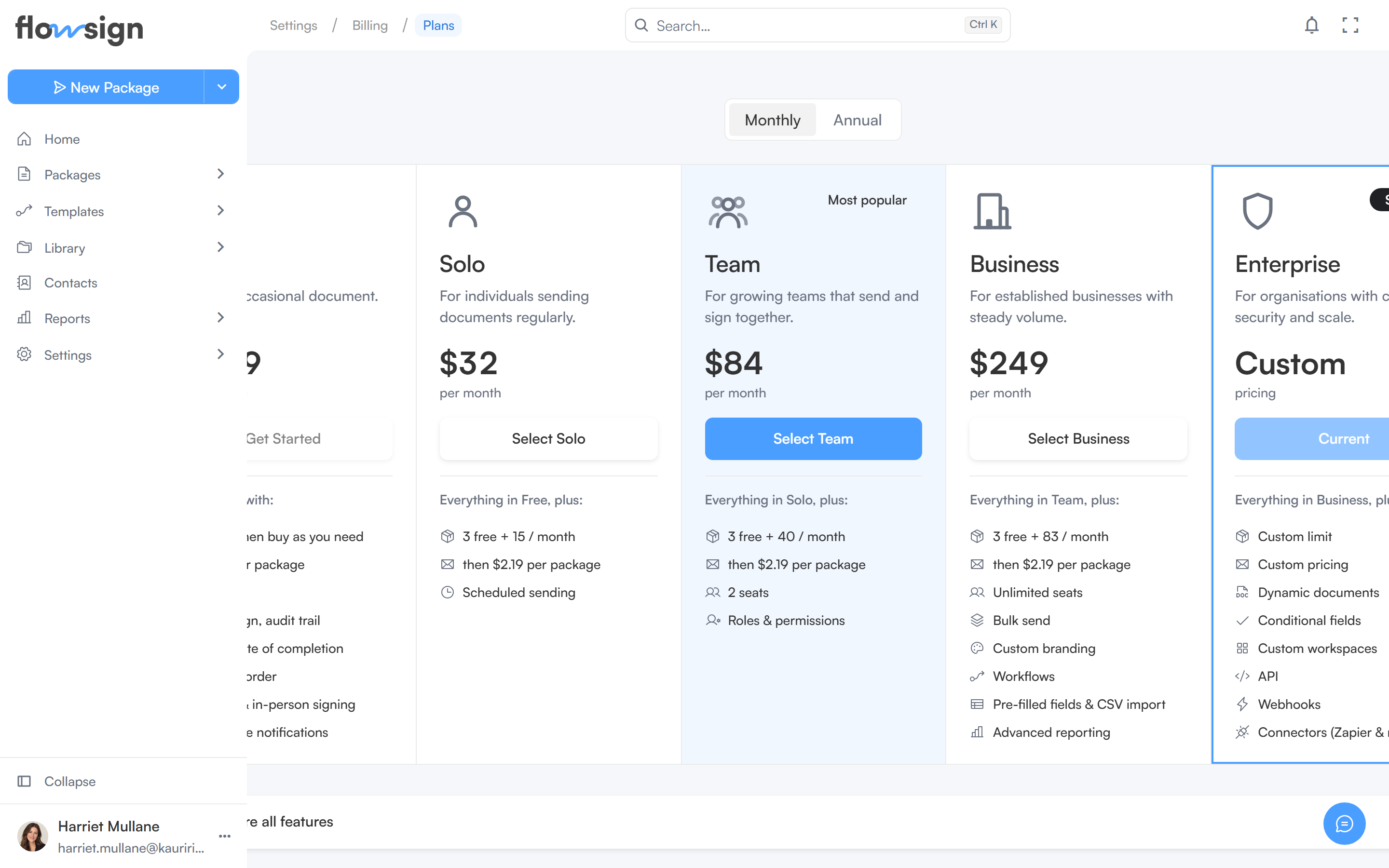Click "Workflows" feature text
The height and width of the screenshot is (868, 1389).
point(1023,676)
